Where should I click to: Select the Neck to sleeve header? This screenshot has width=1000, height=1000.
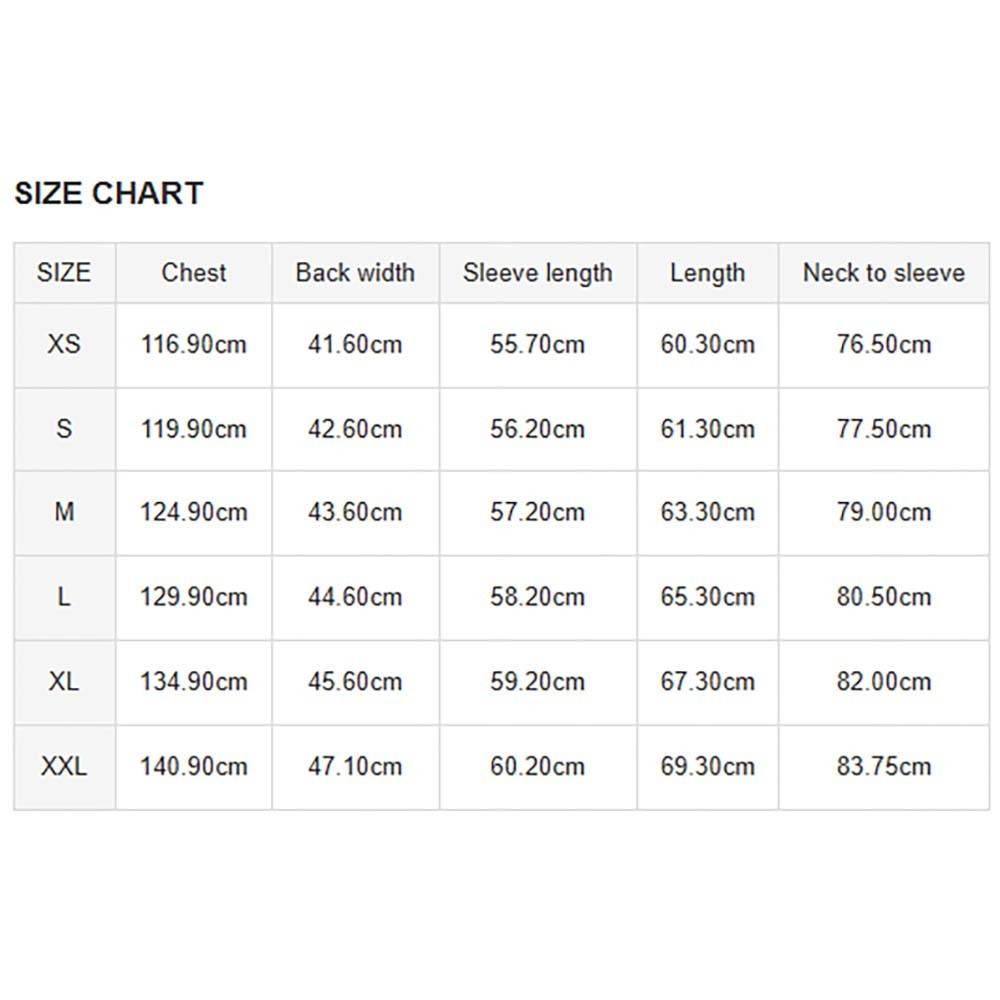pos(884,273)
